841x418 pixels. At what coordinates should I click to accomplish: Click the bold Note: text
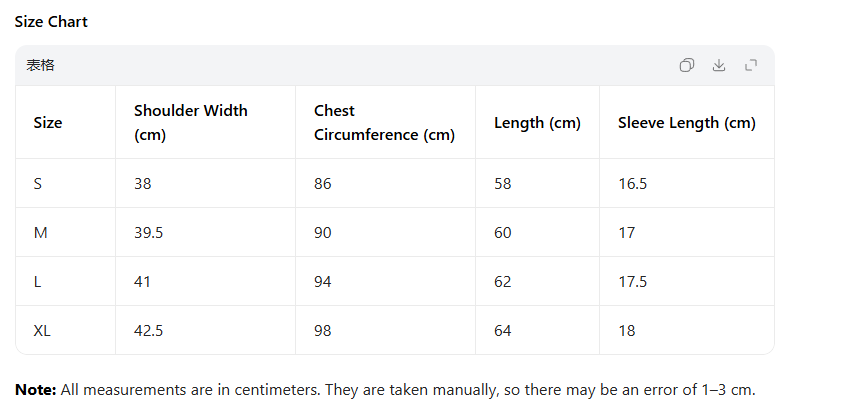(36, 389)
